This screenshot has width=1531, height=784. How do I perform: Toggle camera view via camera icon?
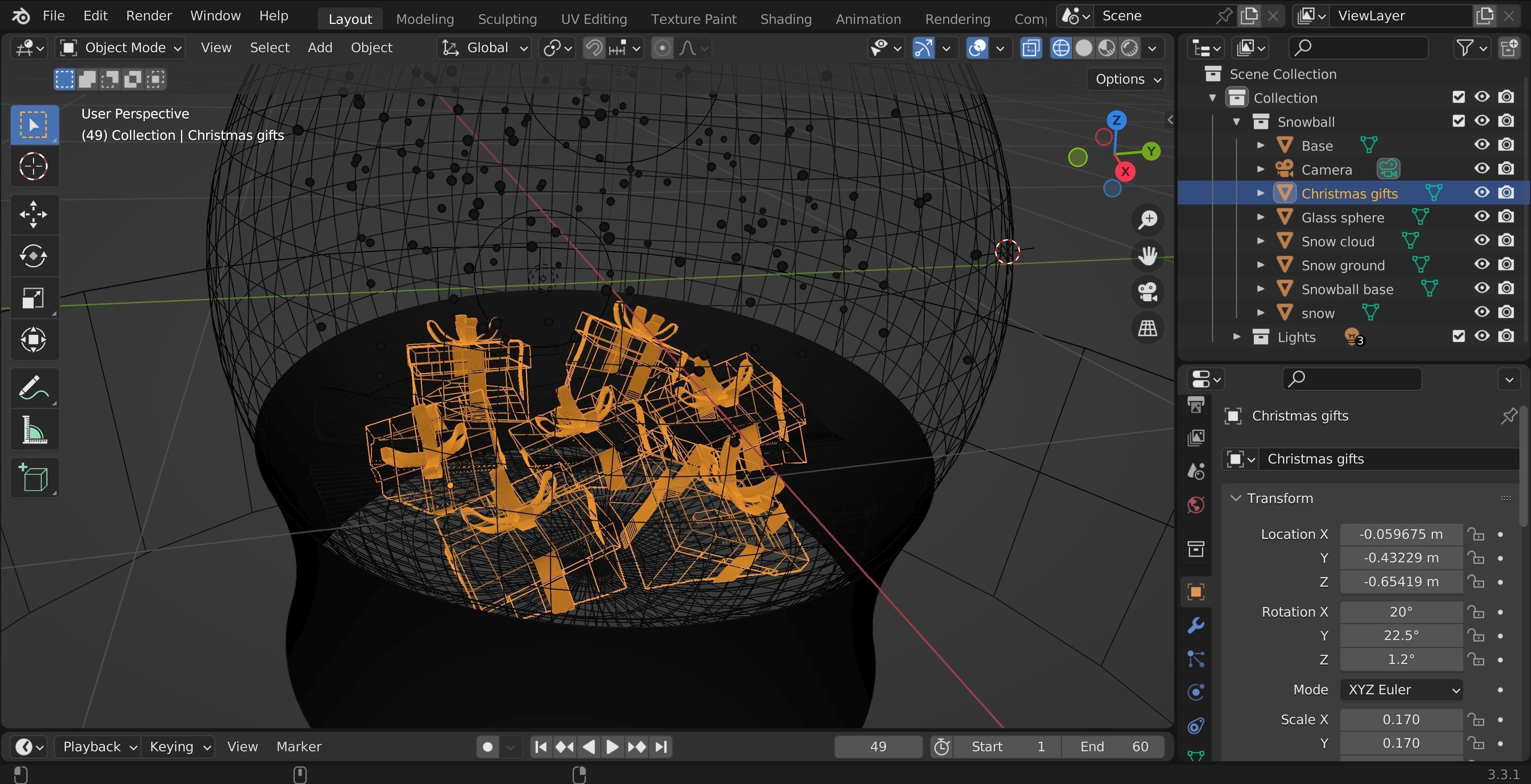(x=1148, y=292)
